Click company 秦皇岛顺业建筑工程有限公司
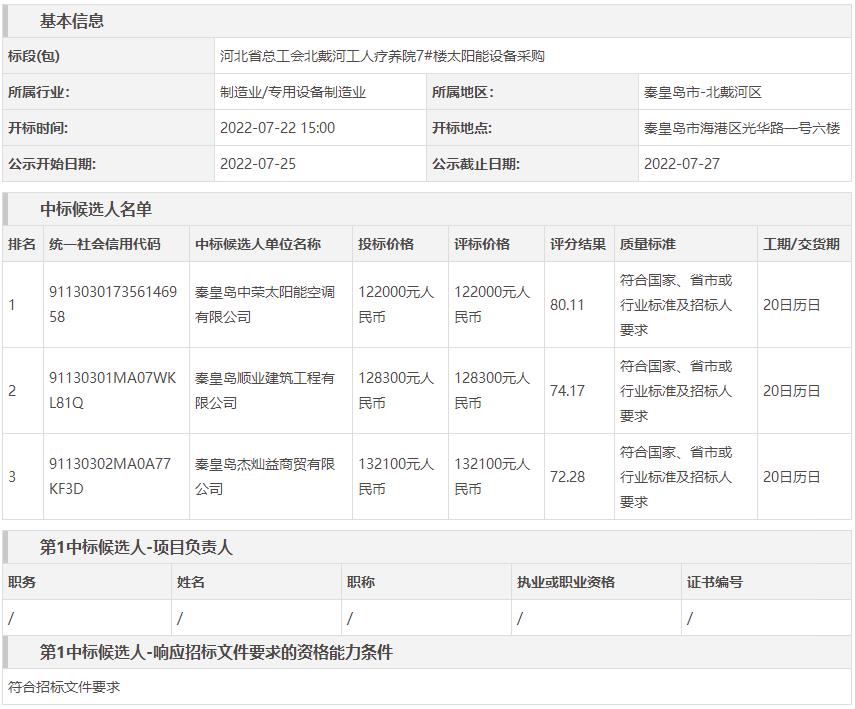 pos(265,391)
